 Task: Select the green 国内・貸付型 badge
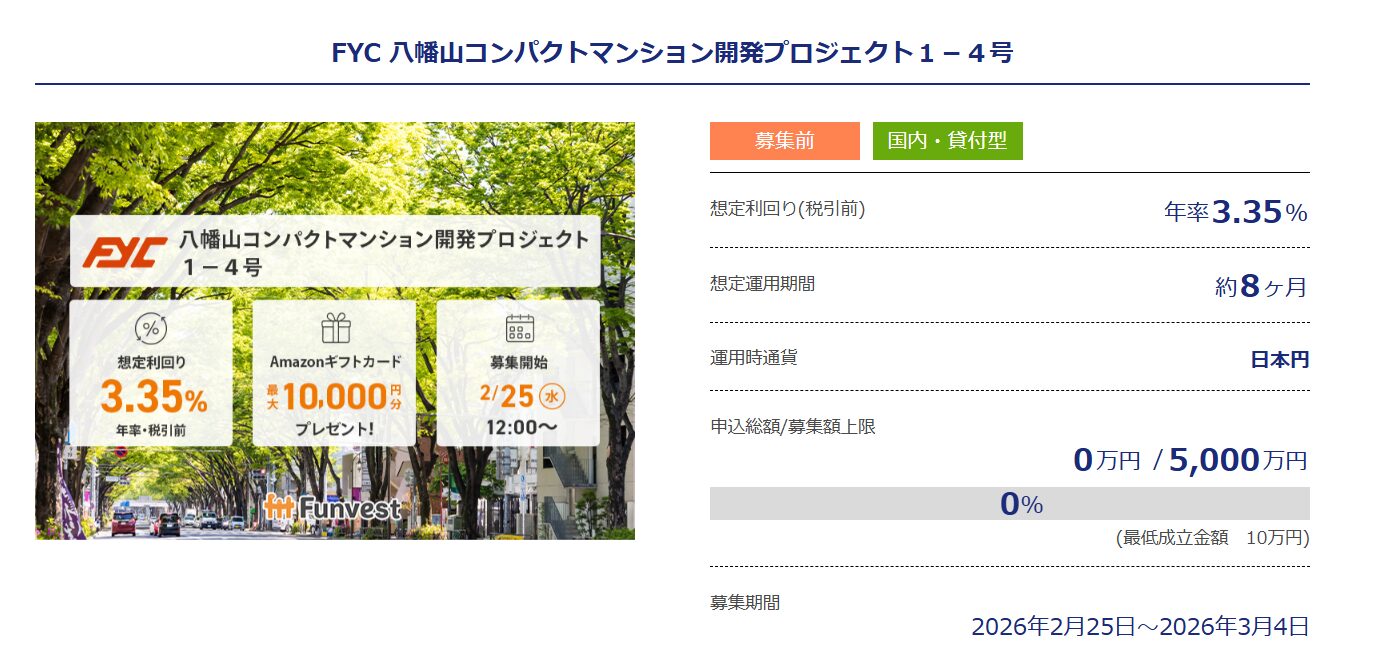click(947, 141)
